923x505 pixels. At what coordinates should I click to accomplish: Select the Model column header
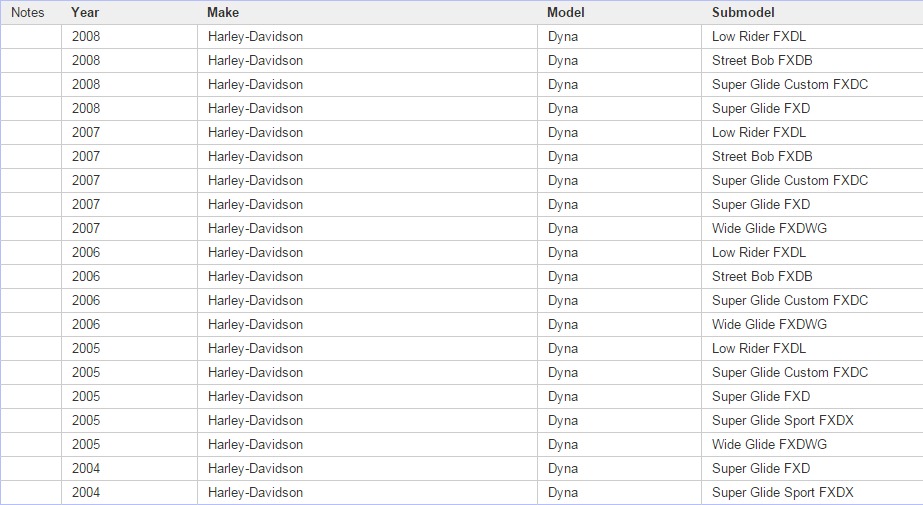565,13
